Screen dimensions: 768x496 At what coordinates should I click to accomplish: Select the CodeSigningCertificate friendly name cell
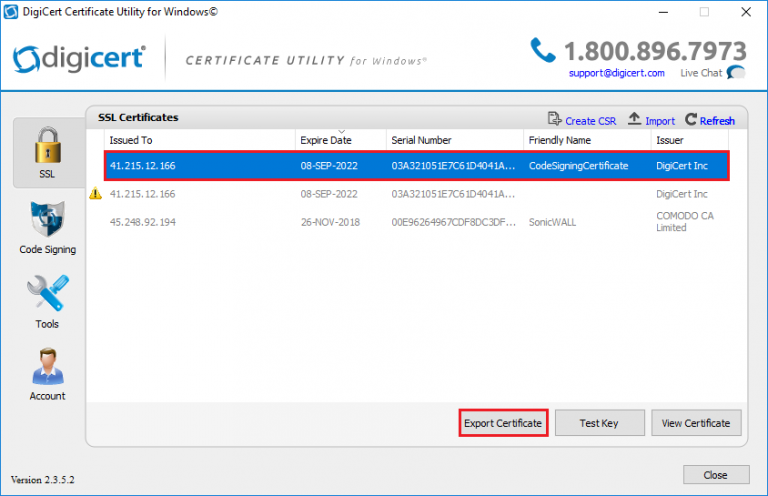click(578, 165)
